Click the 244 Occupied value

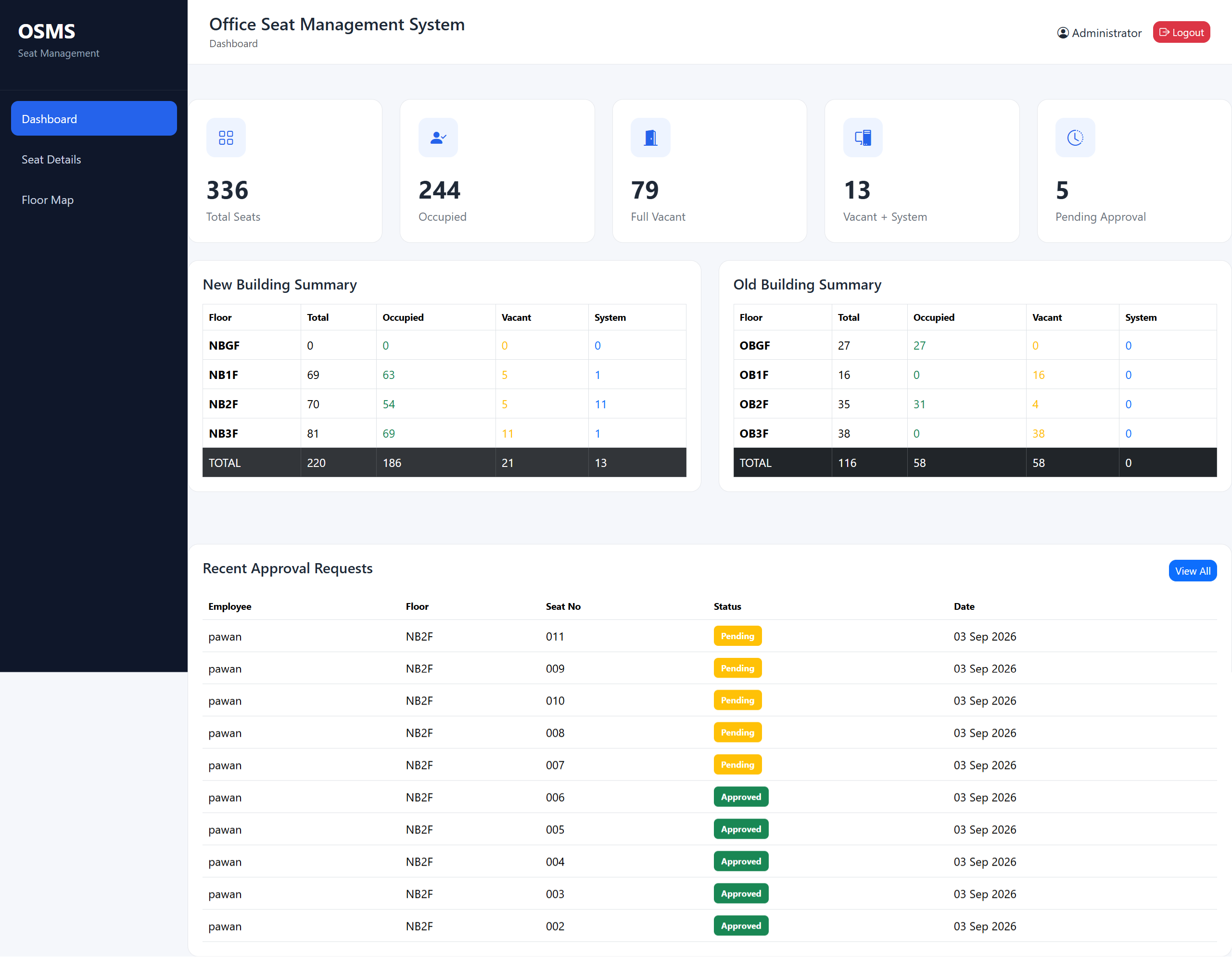coord(439,190)
